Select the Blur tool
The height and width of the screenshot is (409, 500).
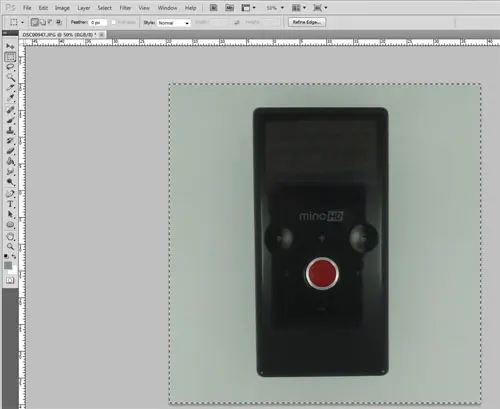(10, 172)
